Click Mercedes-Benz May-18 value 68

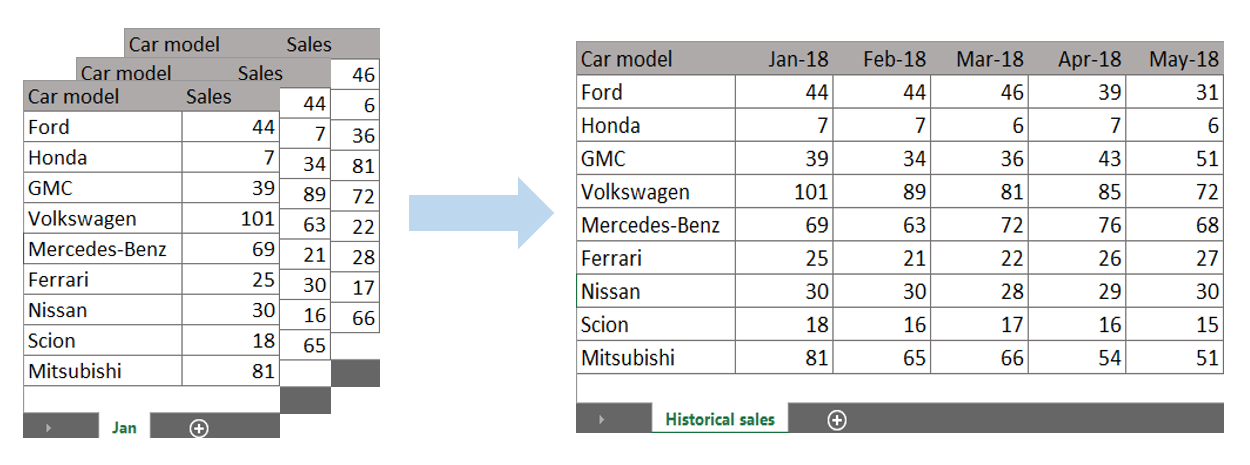[1174, 225]
